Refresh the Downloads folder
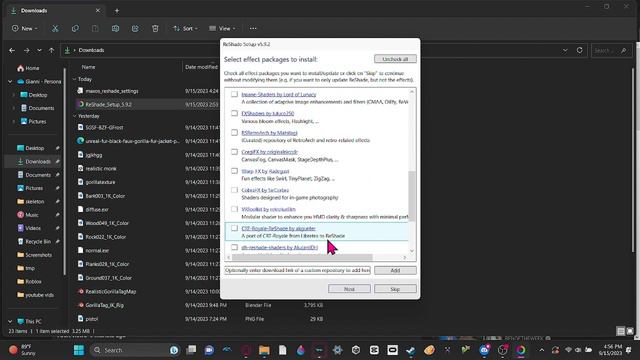 (580, 50)
